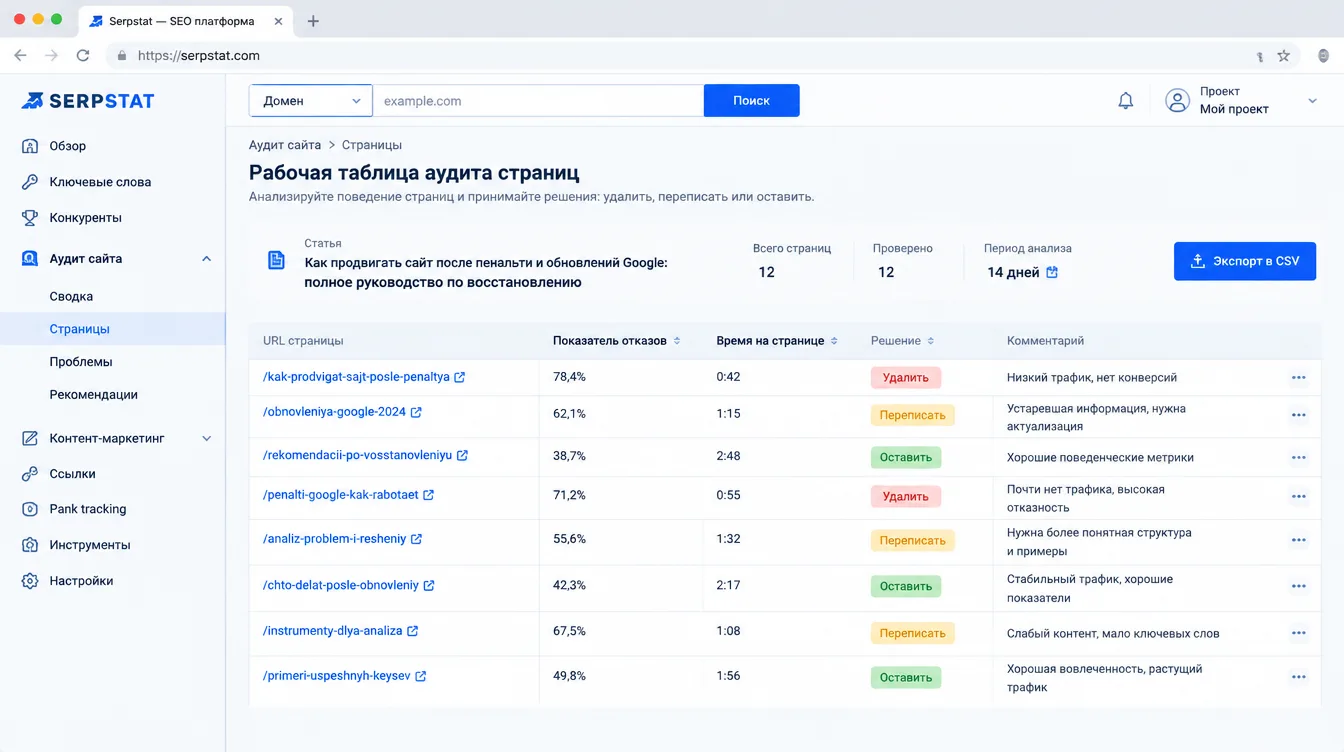Click the Ссылки chain icon
Screen dimensions: 1344x752
coord(30,474)
